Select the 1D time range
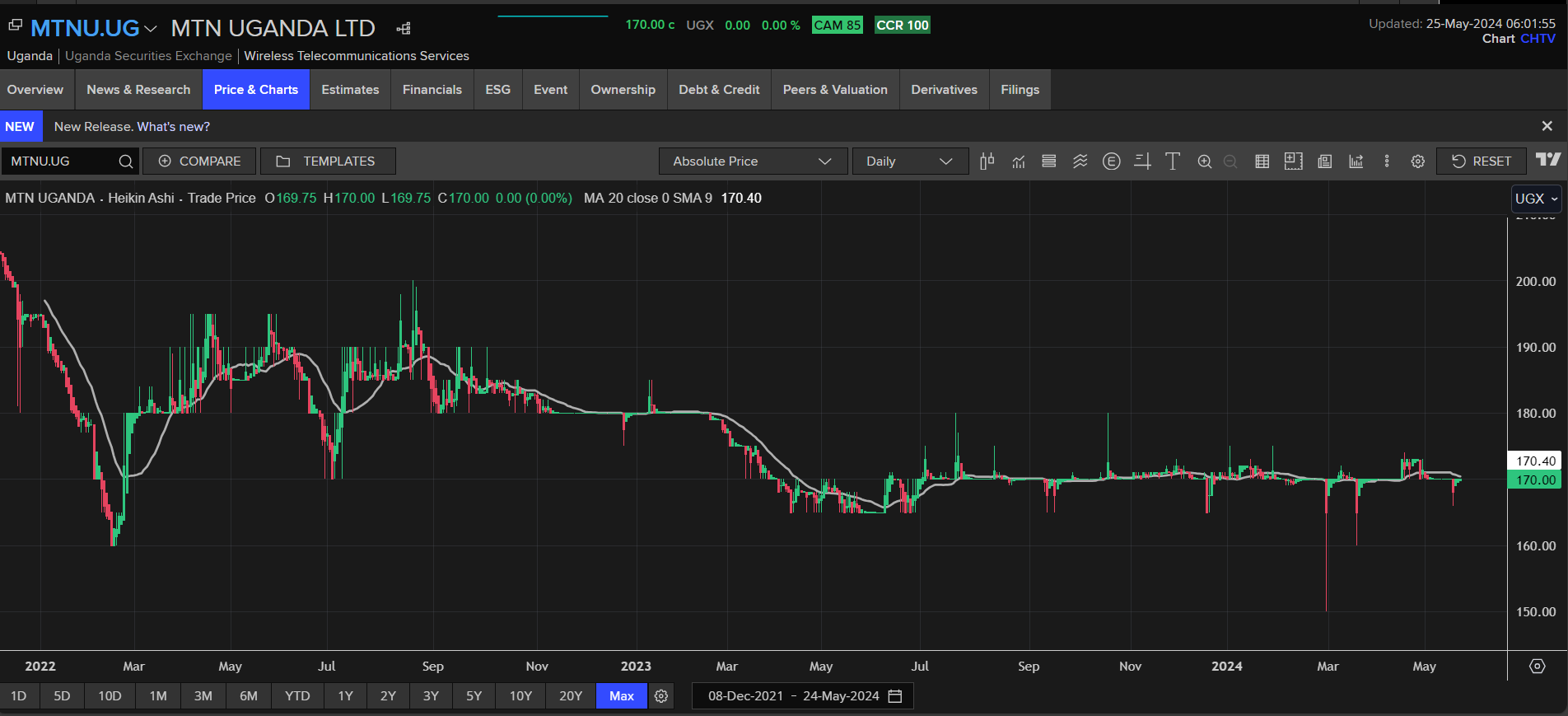The image size is (1568, 716). click(19, 696)
